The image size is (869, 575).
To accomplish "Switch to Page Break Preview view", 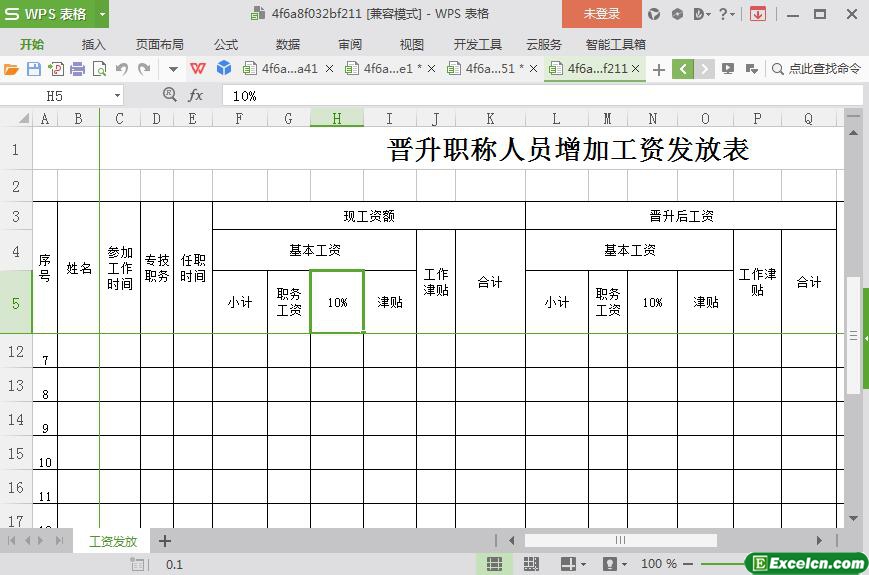I will point(531,564).
